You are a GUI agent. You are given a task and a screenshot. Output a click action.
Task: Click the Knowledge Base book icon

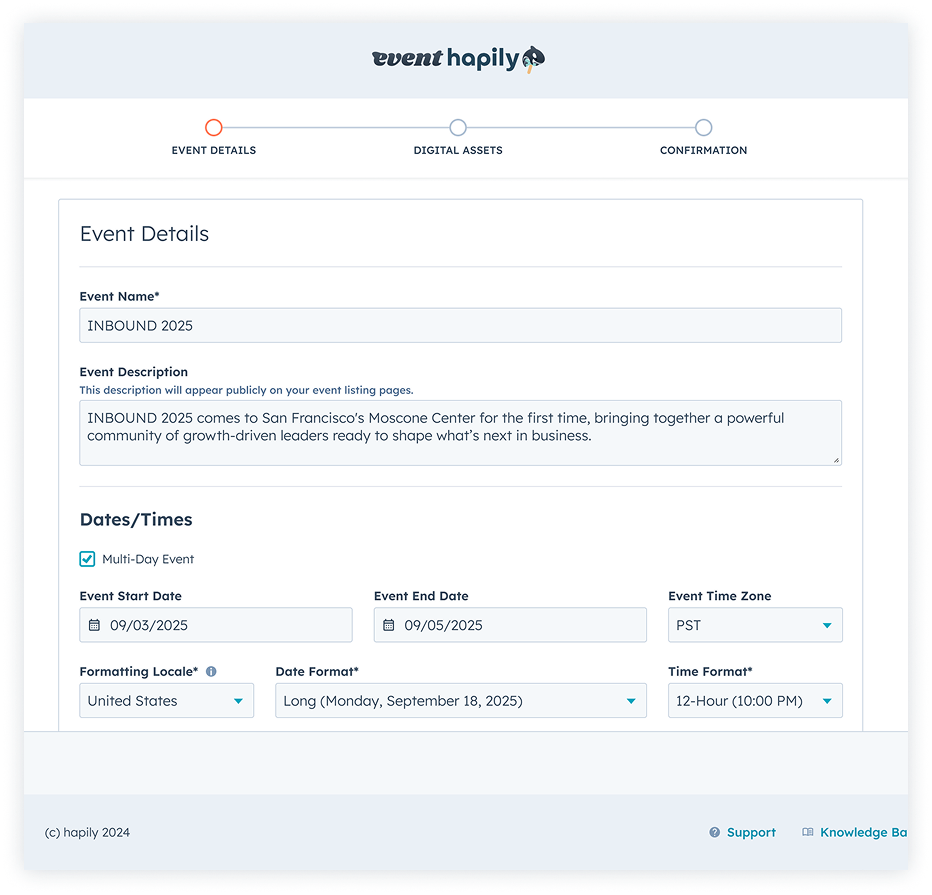tap(808, 832)
